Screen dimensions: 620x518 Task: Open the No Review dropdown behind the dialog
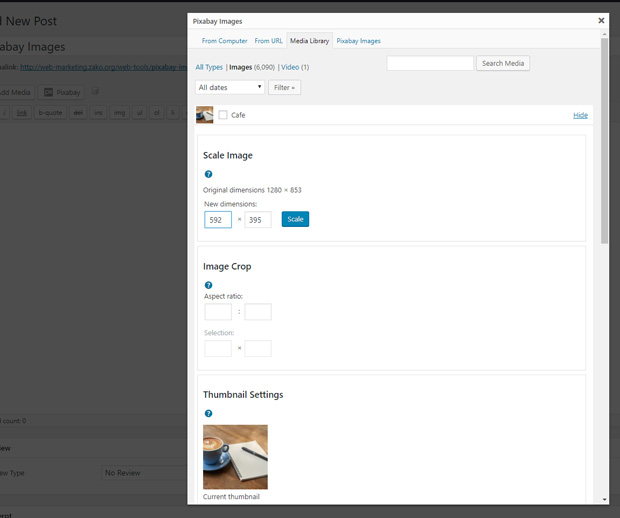click(x=144, y=473)
